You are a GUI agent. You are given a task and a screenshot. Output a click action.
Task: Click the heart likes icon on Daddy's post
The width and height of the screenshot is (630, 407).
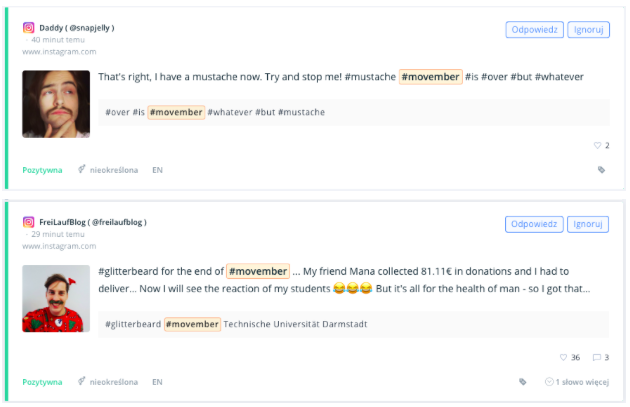598,145
